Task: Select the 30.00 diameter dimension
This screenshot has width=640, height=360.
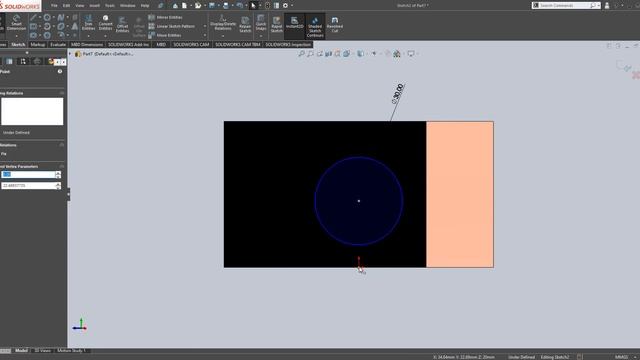Action: (398, 93)
